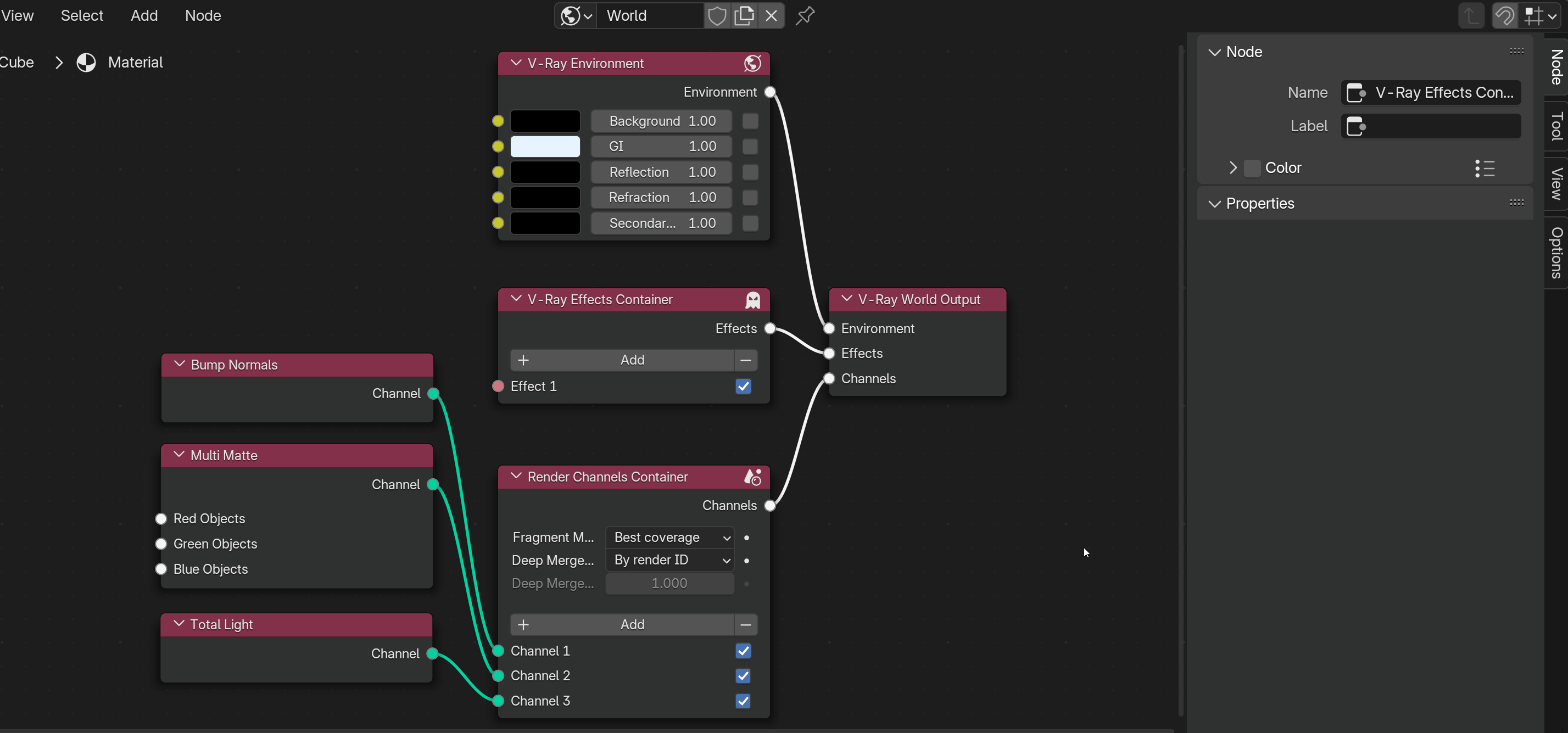
Task: Click the parent node tree arrow icon
Action: tap(1471, 16)
